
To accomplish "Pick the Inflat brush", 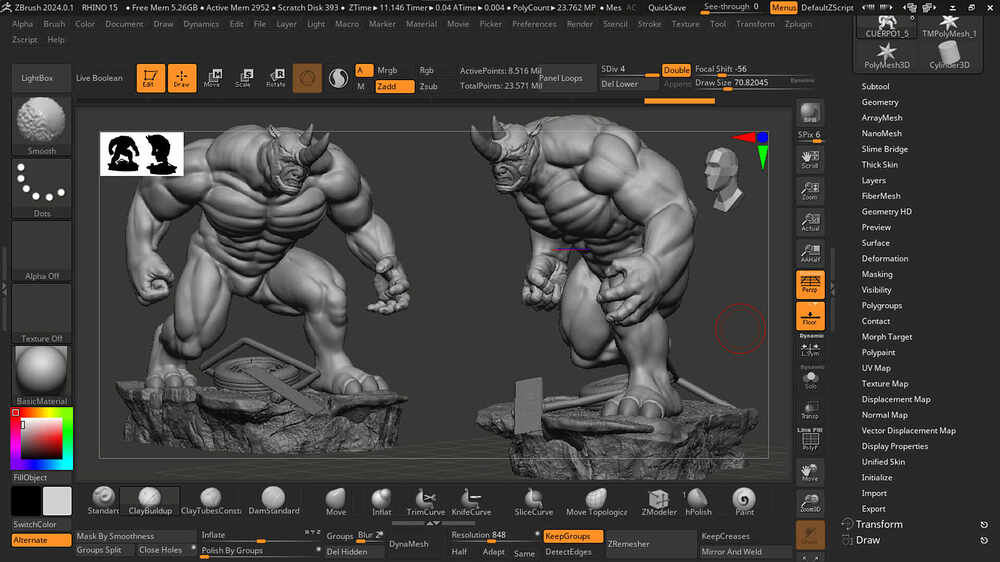I will click(x=381, y=501).
